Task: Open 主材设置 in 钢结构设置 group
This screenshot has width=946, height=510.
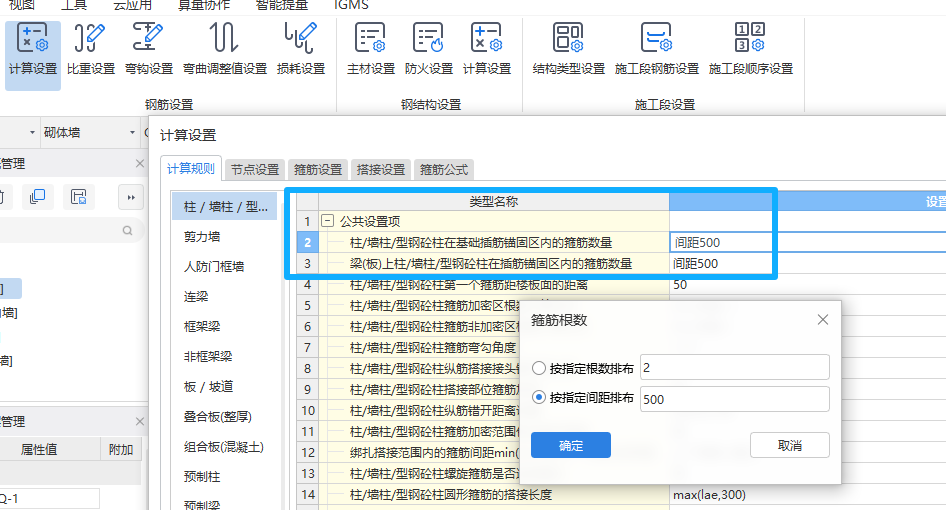Action: (370, 51)
